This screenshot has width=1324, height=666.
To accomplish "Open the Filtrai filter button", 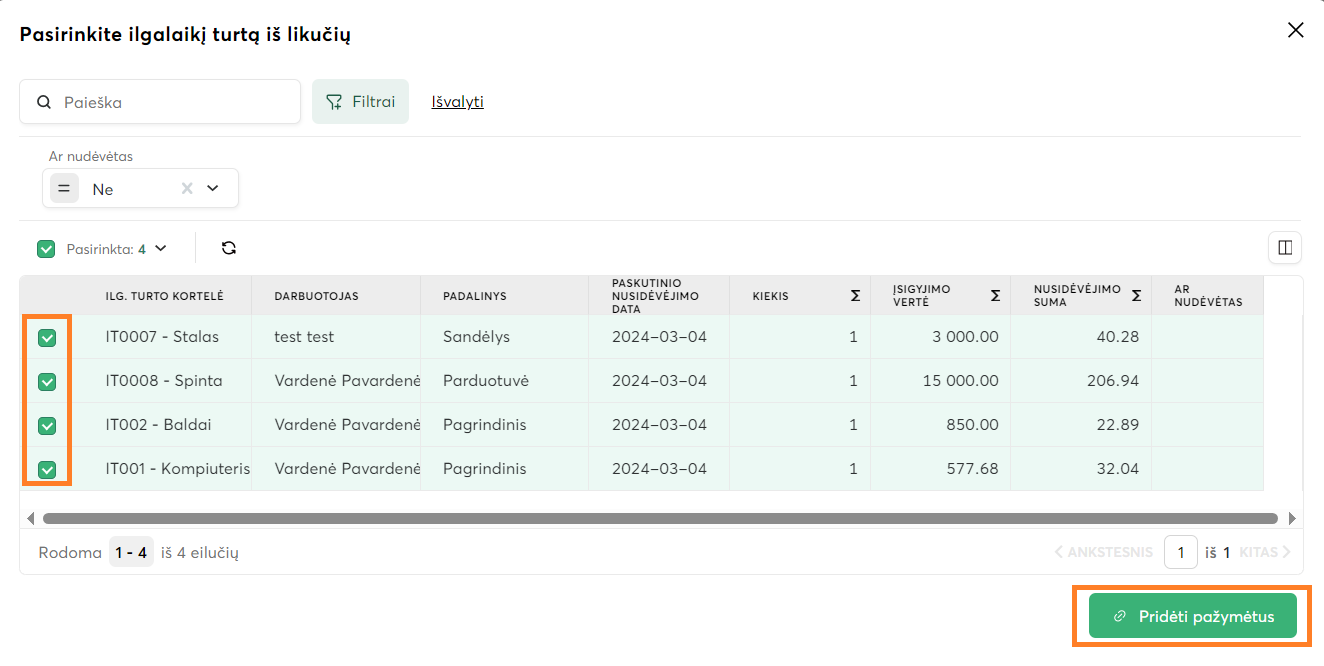I will click(360, 102).
